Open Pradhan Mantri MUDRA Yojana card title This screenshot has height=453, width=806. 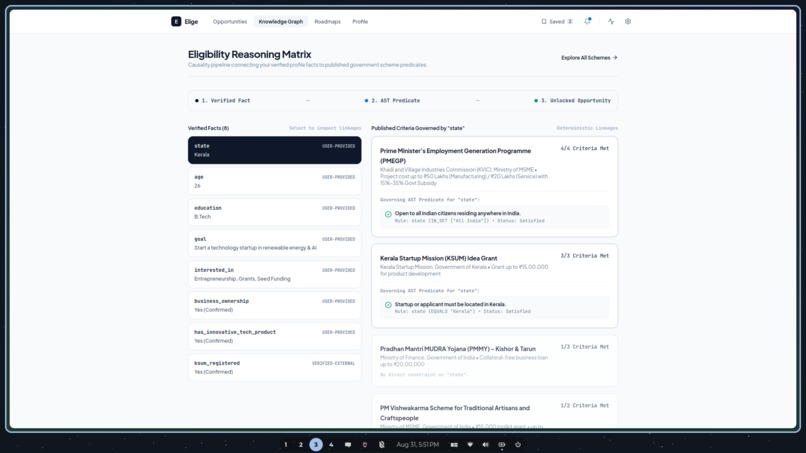457,349
